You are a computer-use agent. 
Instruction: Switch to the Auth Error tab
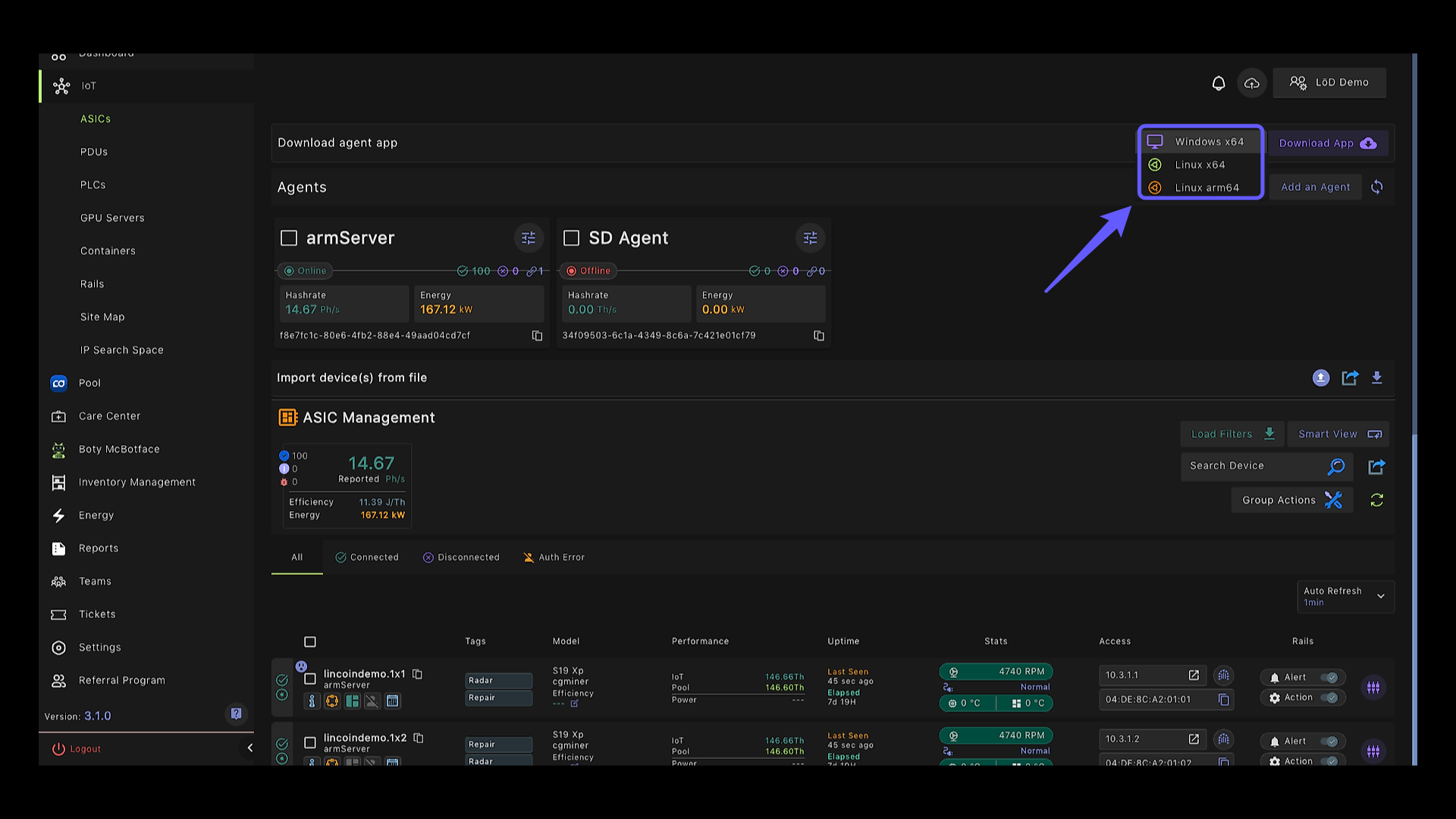pos(554,557)
